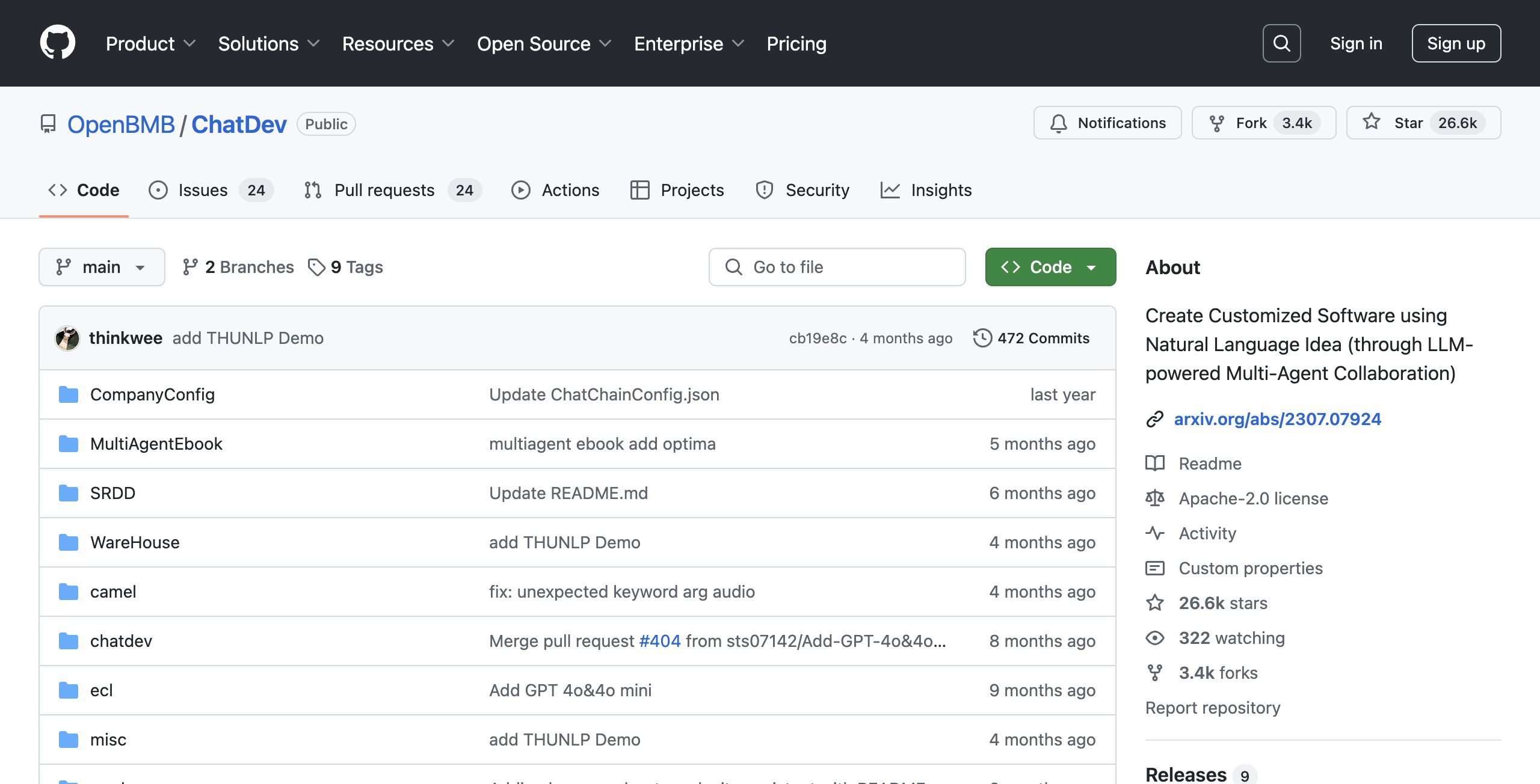Open the search magnifier button
Viewport: 1540px width, 784px height.
[1281, 43]
